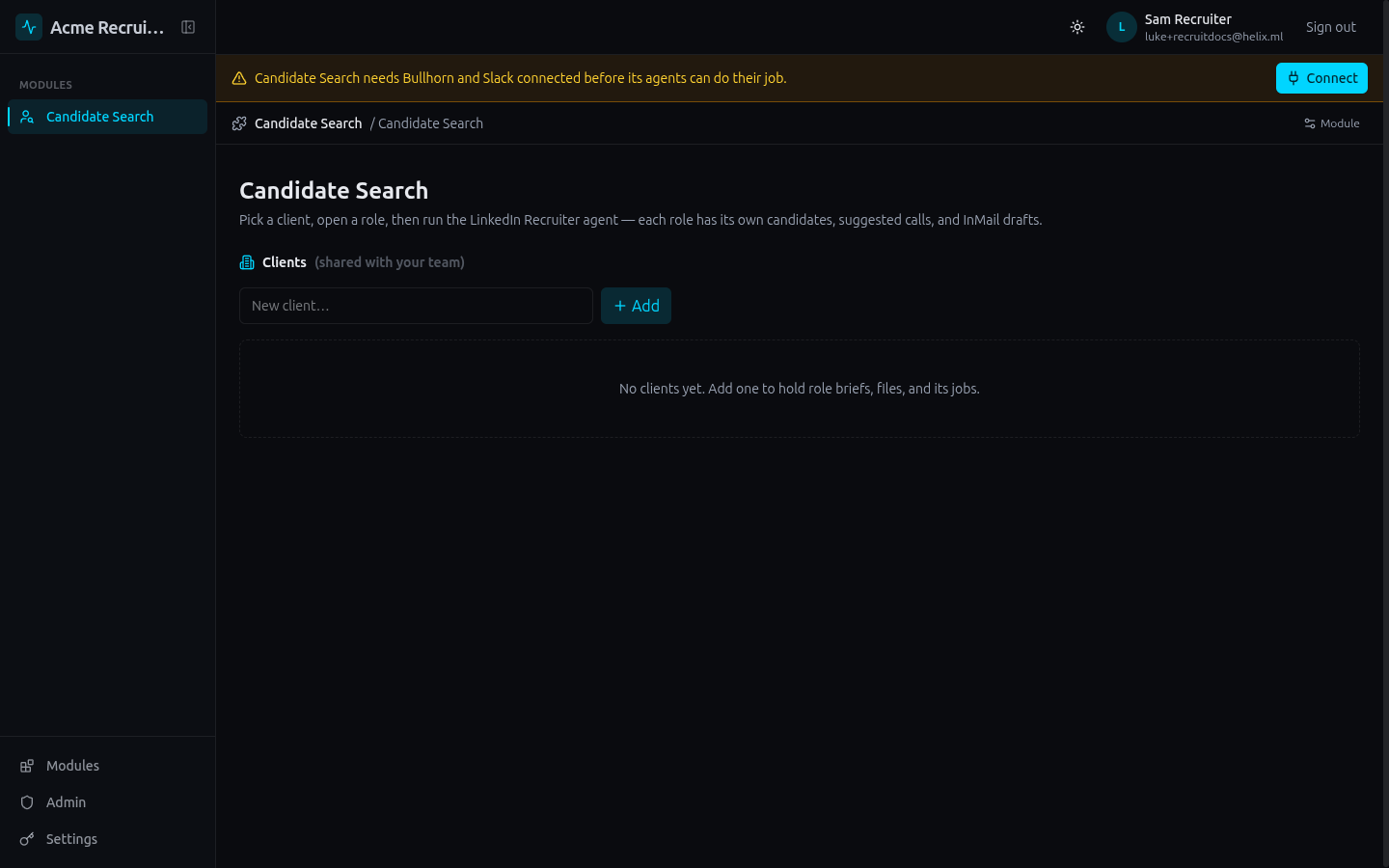The height and width of the screenshot is (868, 1389).
Task: Open the Module settings button with sliders icon
Action: (1331, 123)
